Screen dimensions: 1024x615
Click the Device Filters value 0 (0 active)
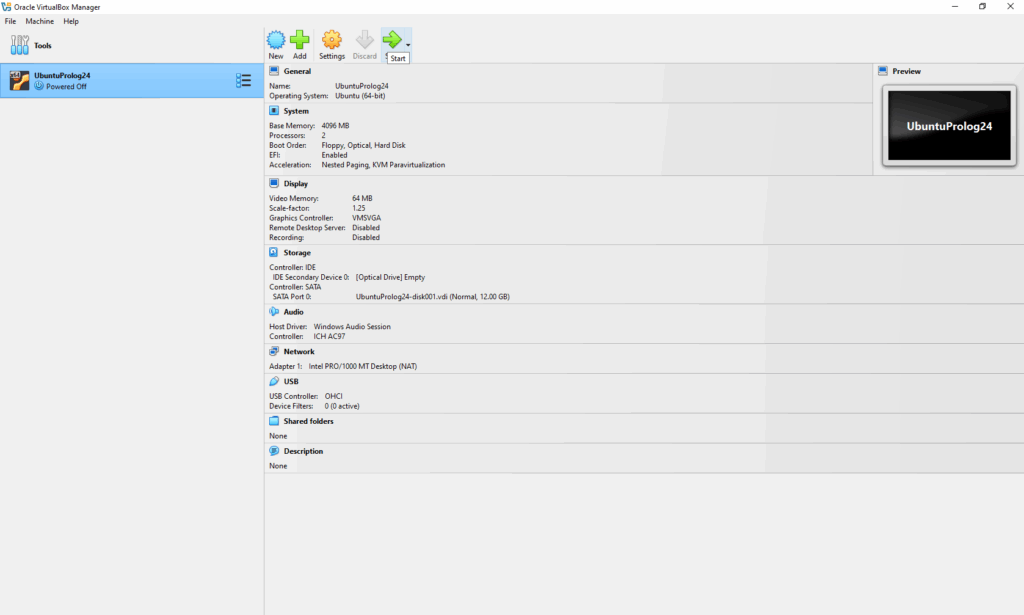pyautogui.click(x=342, y=406)
